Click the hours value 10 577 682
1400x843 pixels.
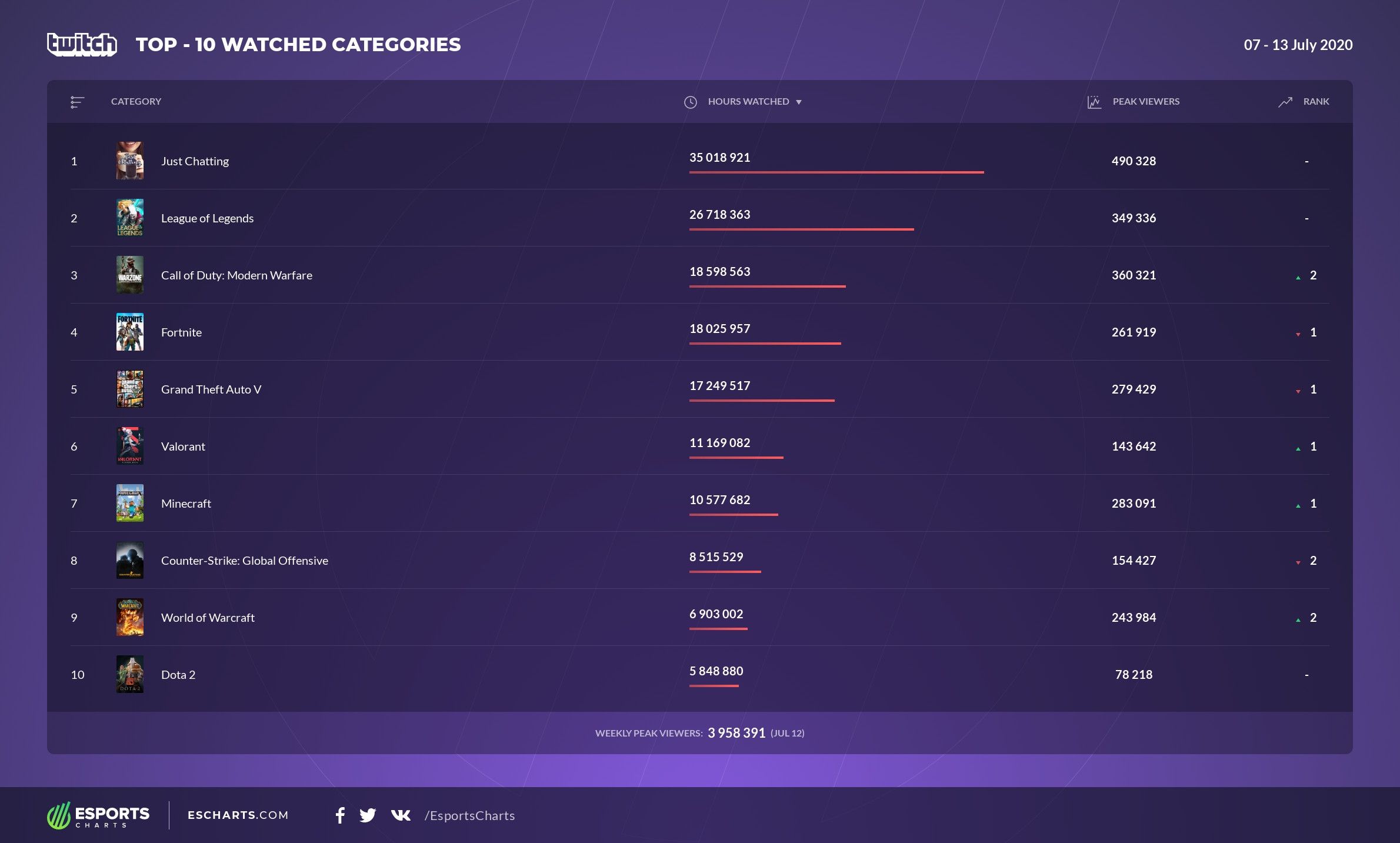pyautogui.click(x=719, y=500)
